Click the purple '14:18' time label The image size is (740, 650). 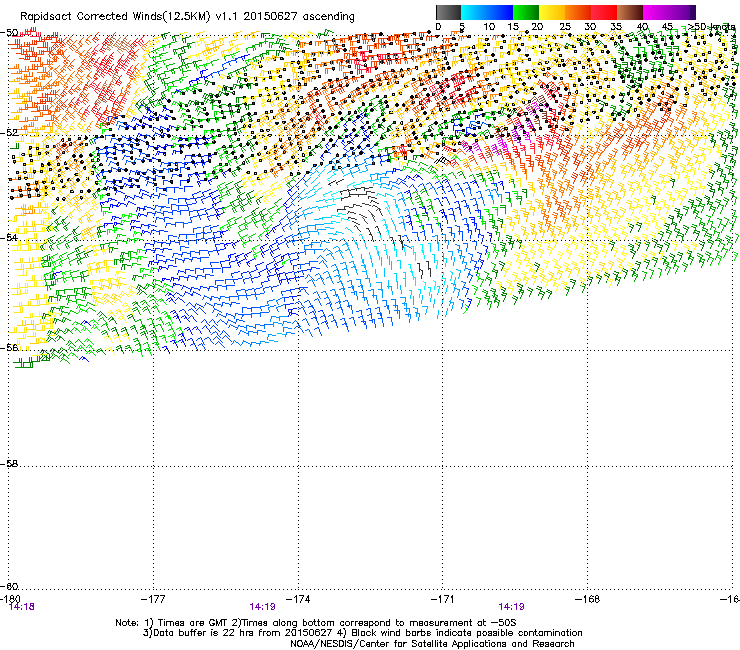[x=22, y=607]
